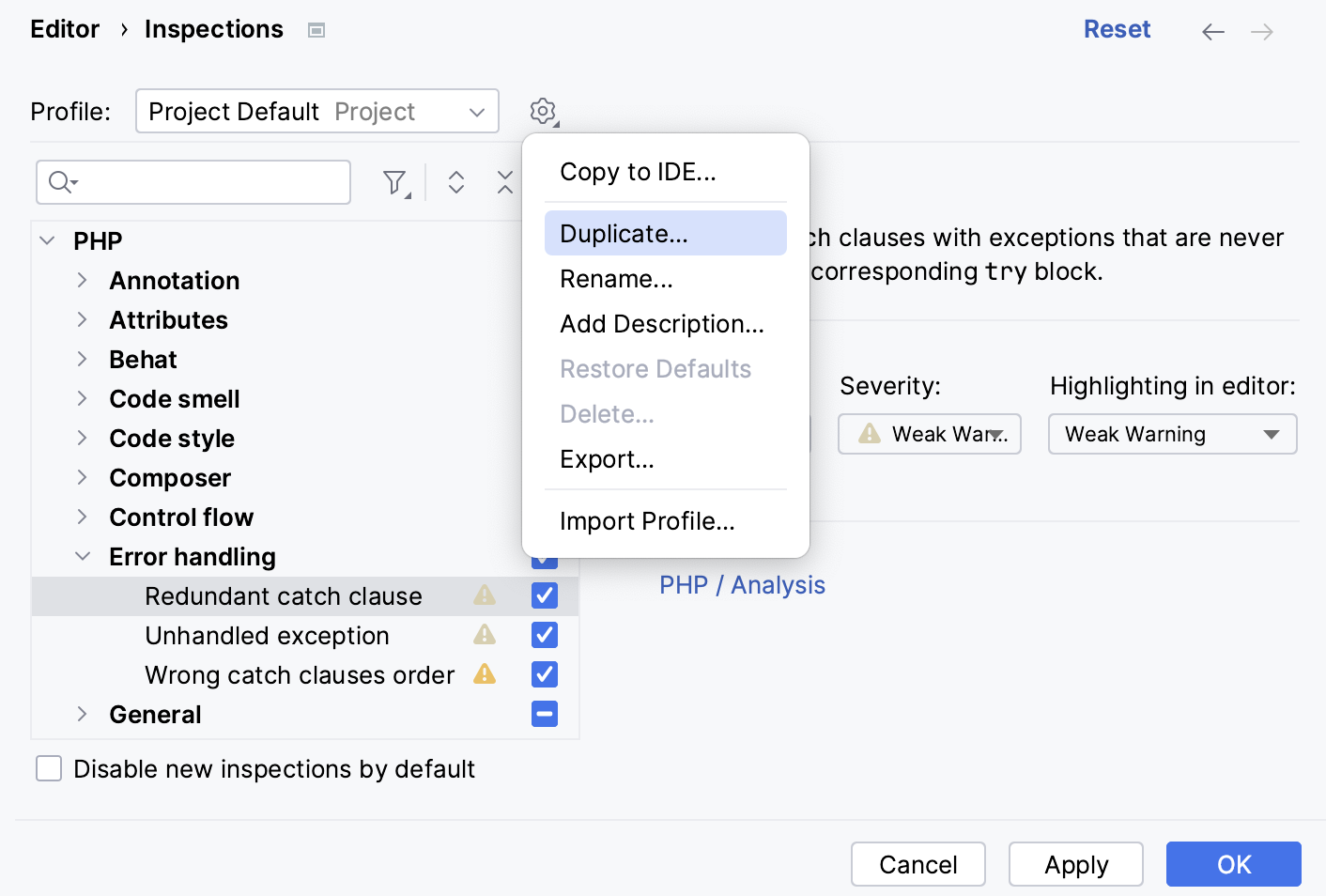
Task: Click inside the inspection search field
Action: point(207,181)
